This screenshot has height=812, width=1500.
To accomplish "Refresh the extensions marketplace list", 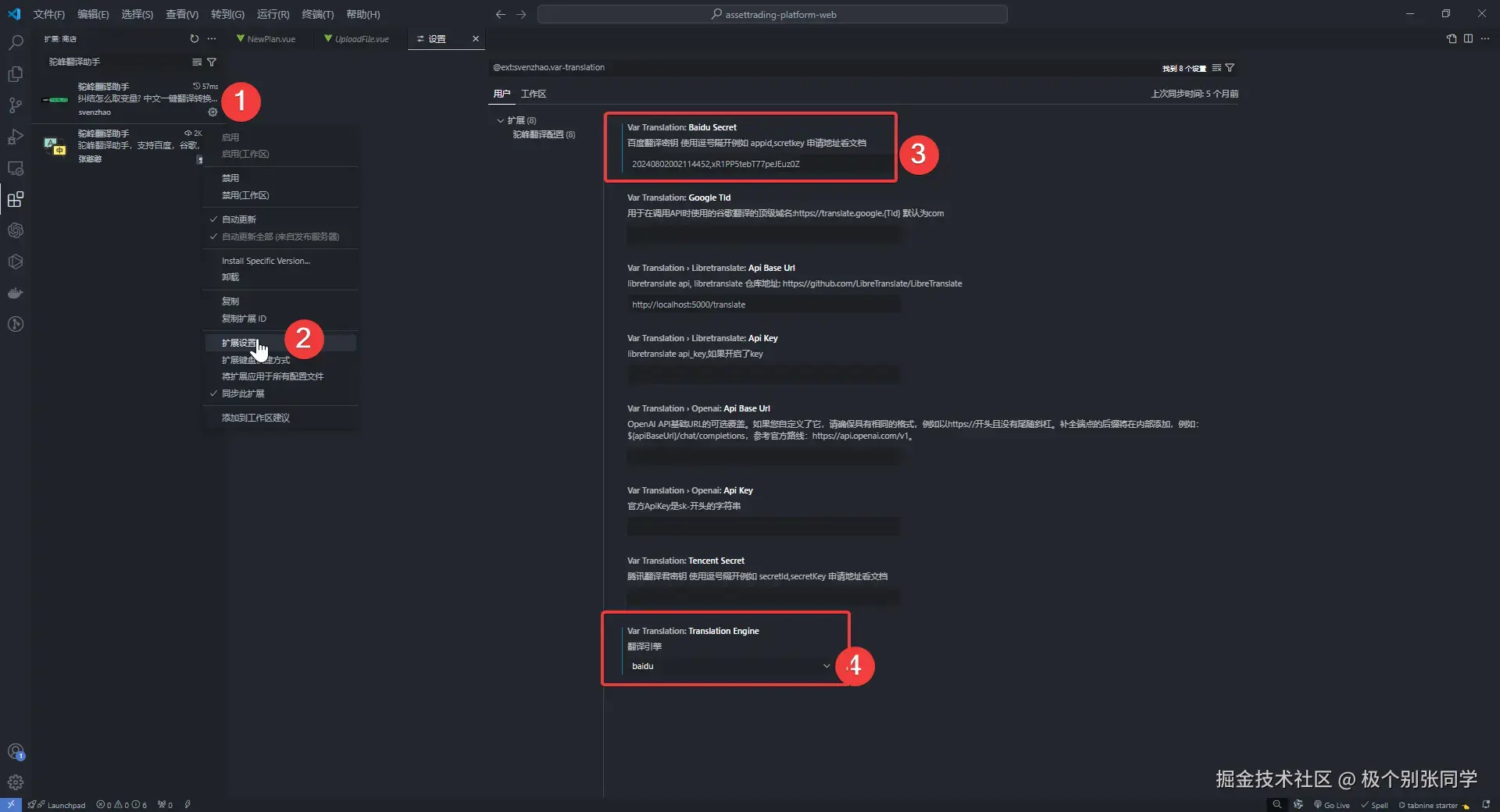I will [x=195, y=38].
